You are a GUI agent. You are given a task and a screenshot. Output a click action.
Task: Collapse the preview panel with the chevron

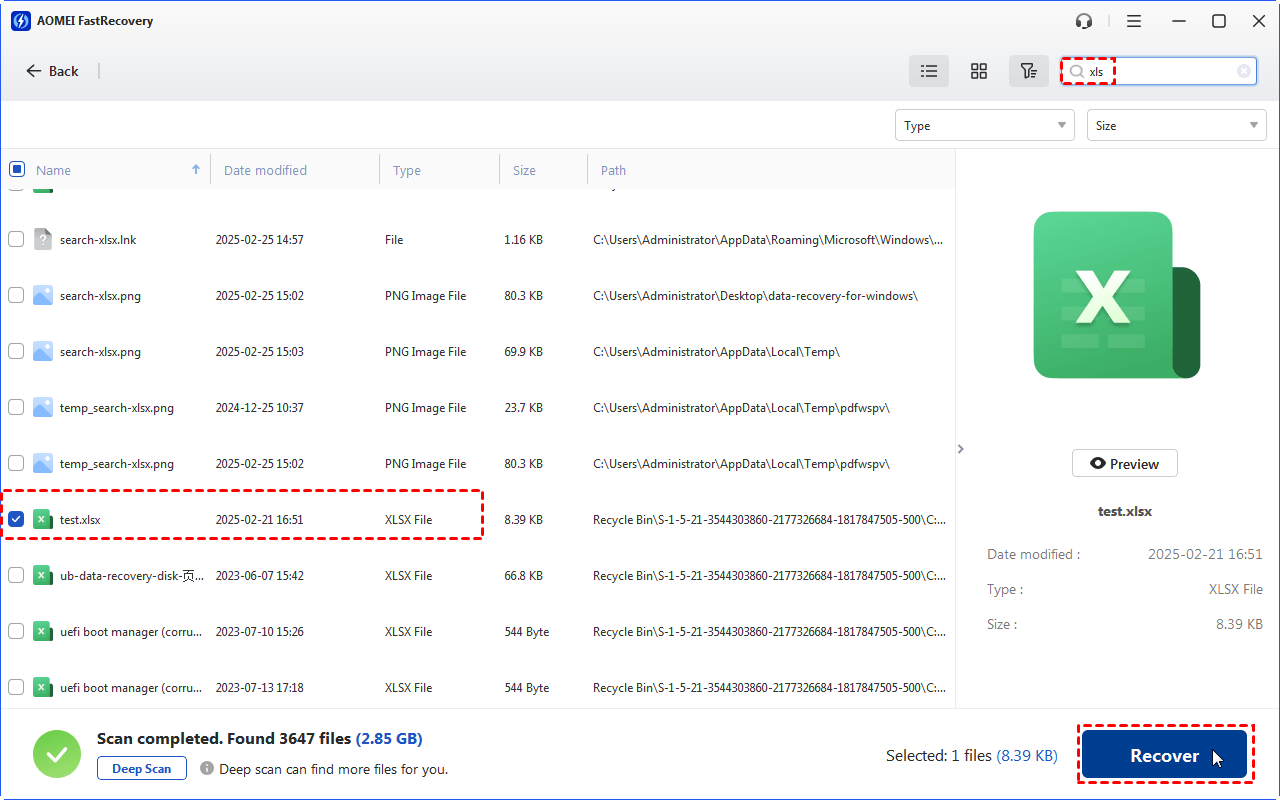point(961,449)
